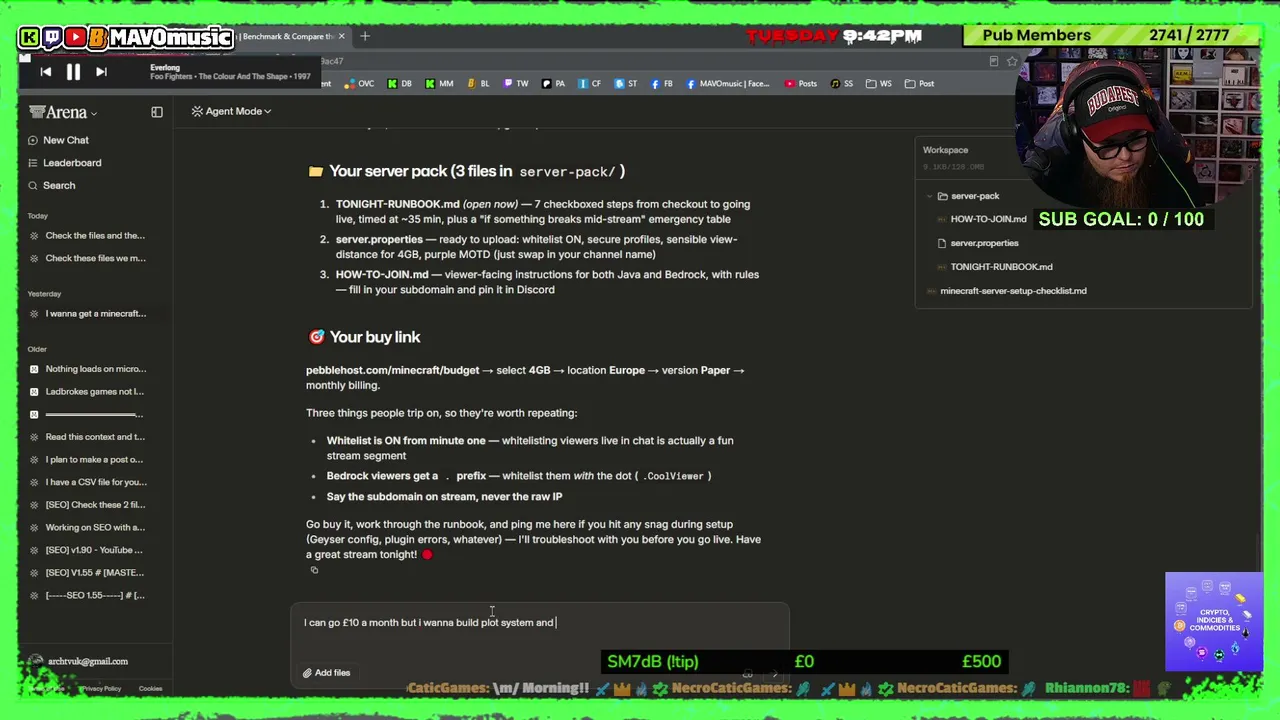Bookmark this page with the star icon
This screenshot has width=1280, height=720.
coord(1012,61)
